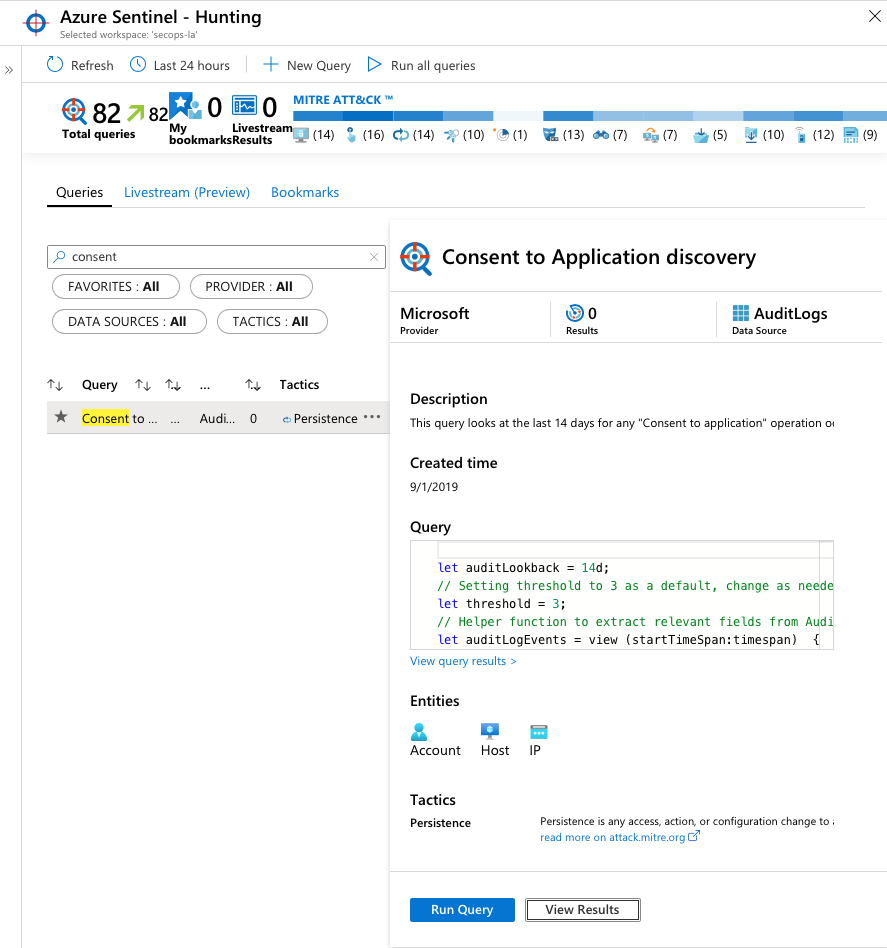Click the lightest heat bar segment above (1)
Viewport: 887px width, 948px height.
(518, 116)
